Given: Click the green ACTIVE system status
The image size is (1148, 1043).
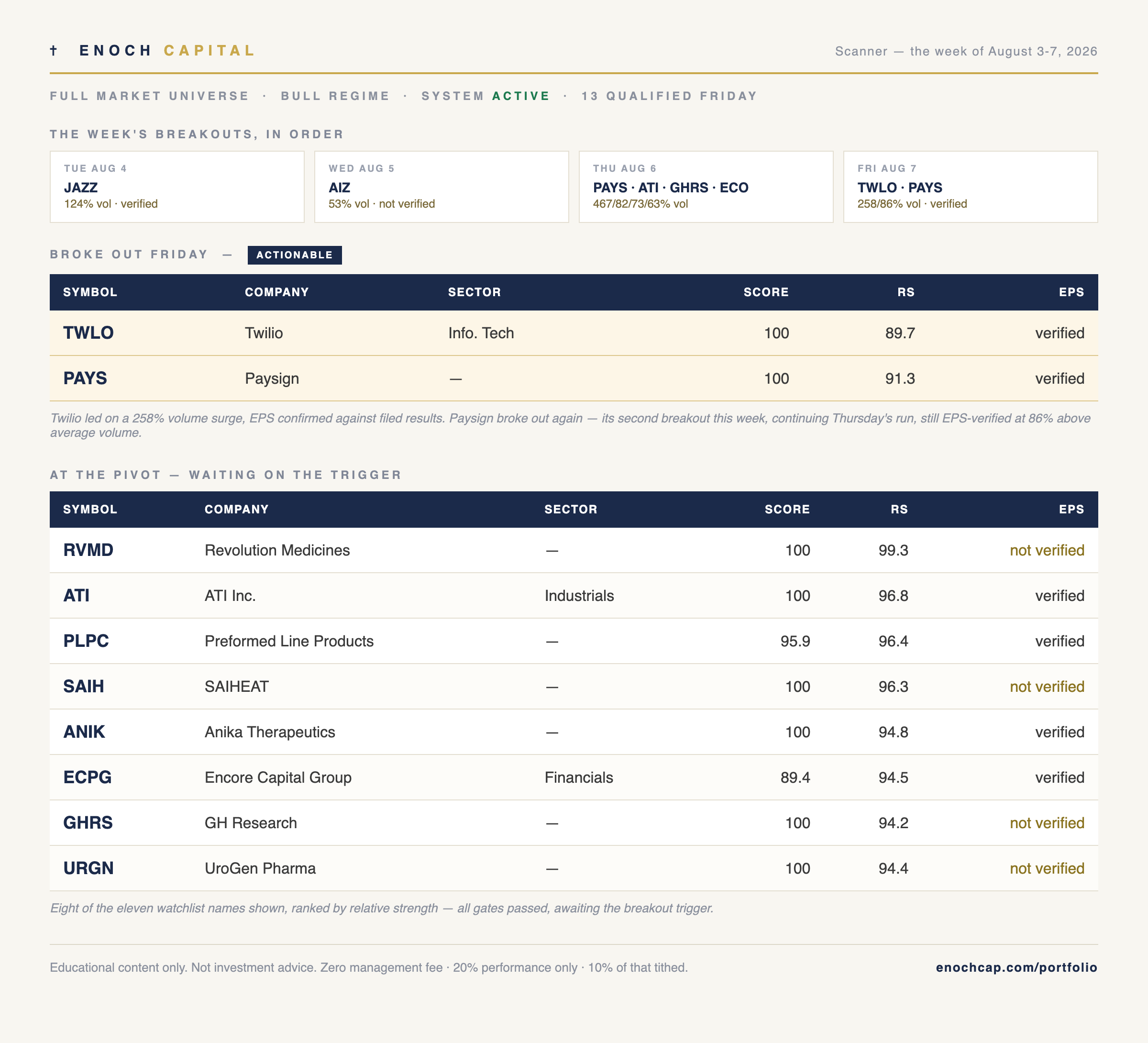Looking at the screenshot, I should (520, 96).
